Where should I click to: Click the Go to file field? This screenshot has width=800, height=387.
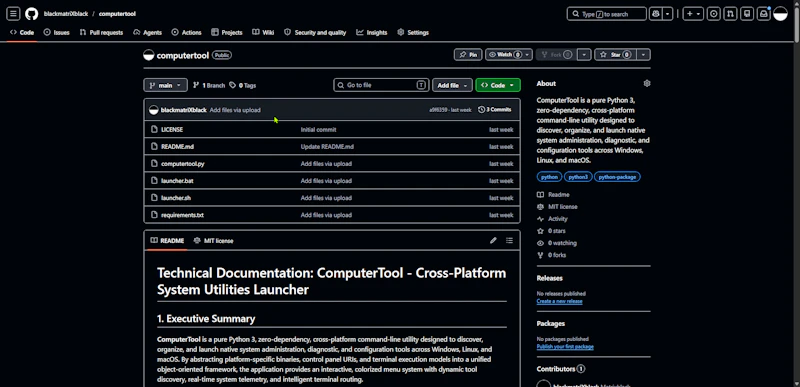(x=381, y=85)
